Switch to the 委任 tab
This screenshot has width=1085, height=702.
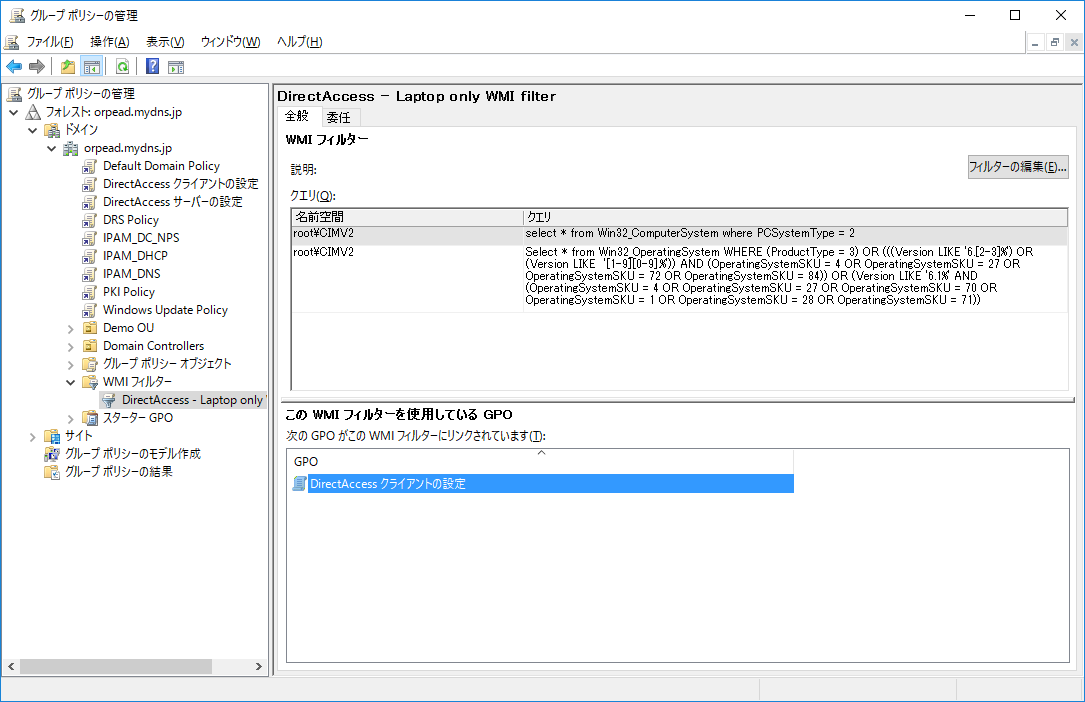[339, 115]
